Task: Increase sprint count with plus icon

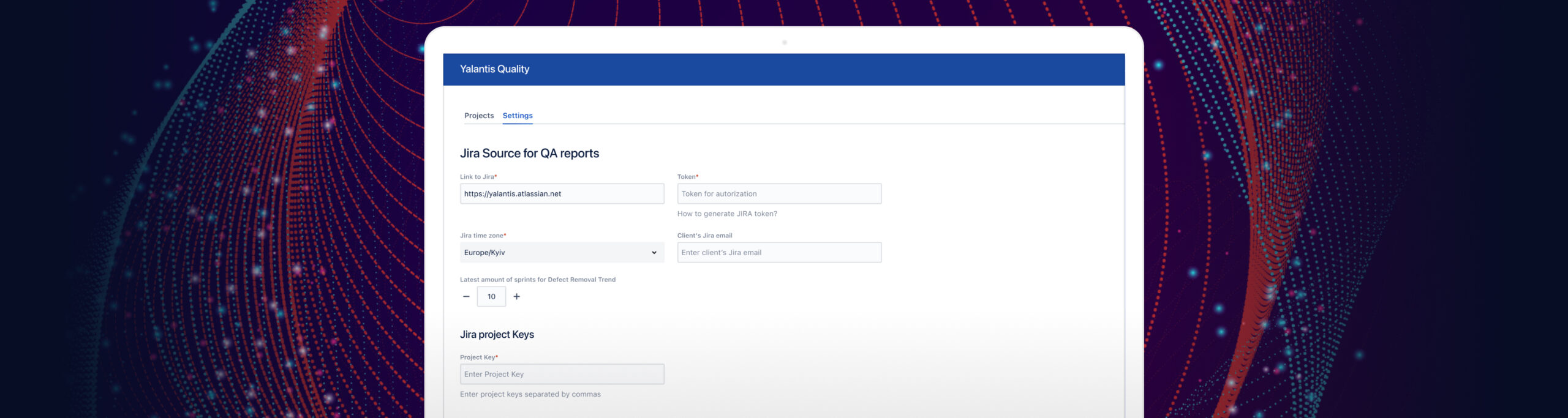Action: coord(517,297)
